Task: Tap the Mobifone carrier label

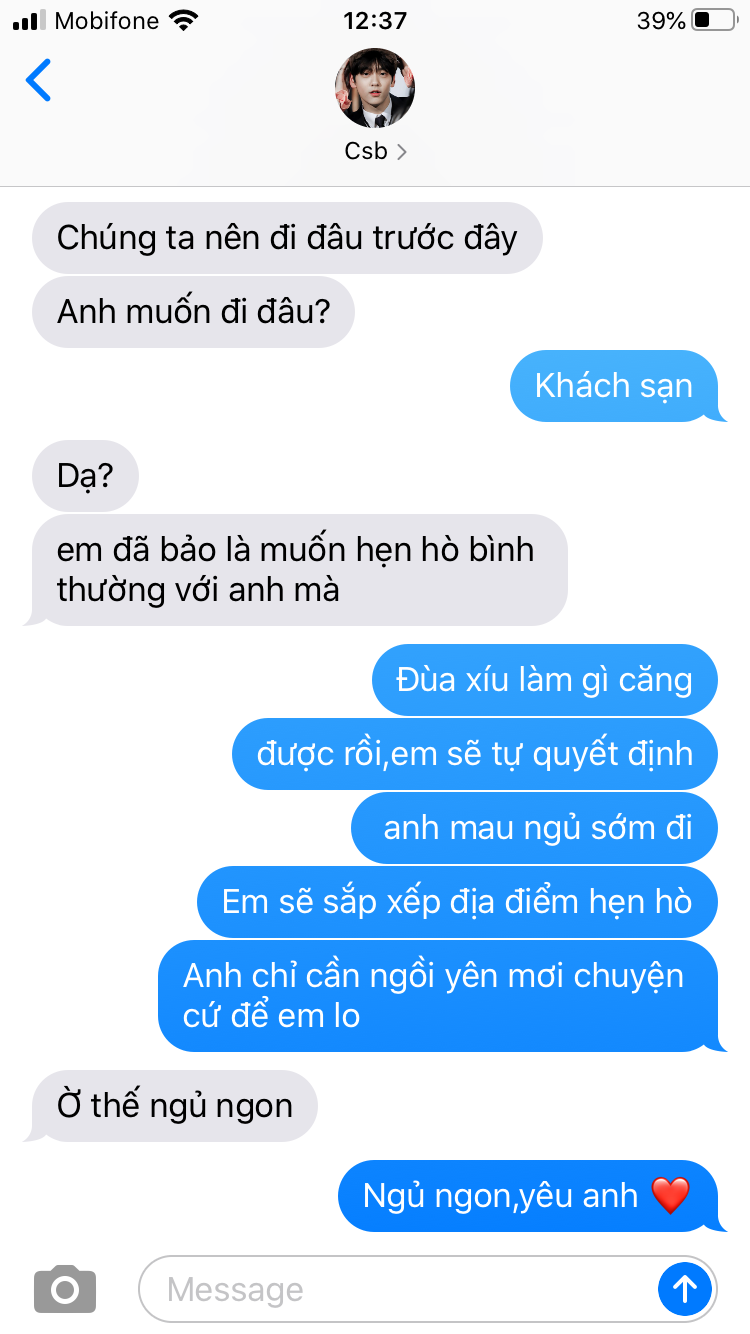Action: [x=107, y=20]
